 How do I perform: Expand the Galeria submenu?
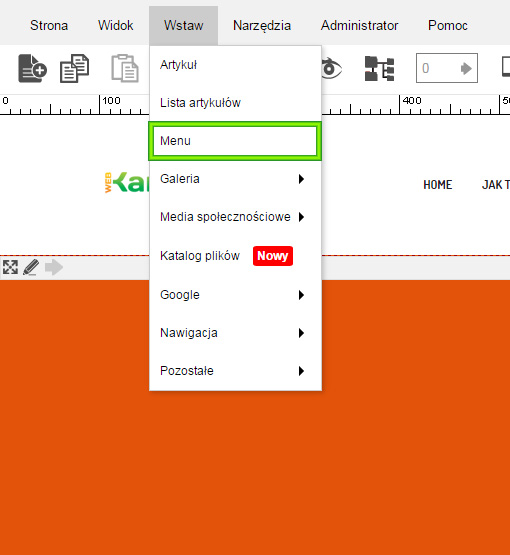pyautogui.click(x=235, y=179)
